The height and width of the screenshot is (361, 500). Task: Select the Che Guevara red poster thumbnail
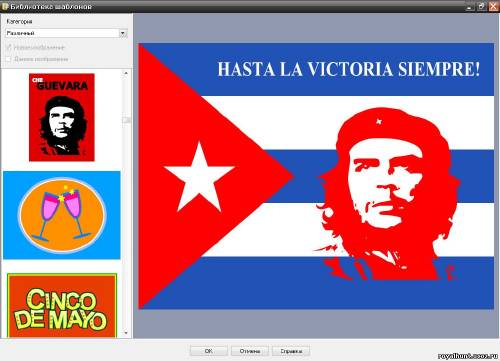click(62, 117)
